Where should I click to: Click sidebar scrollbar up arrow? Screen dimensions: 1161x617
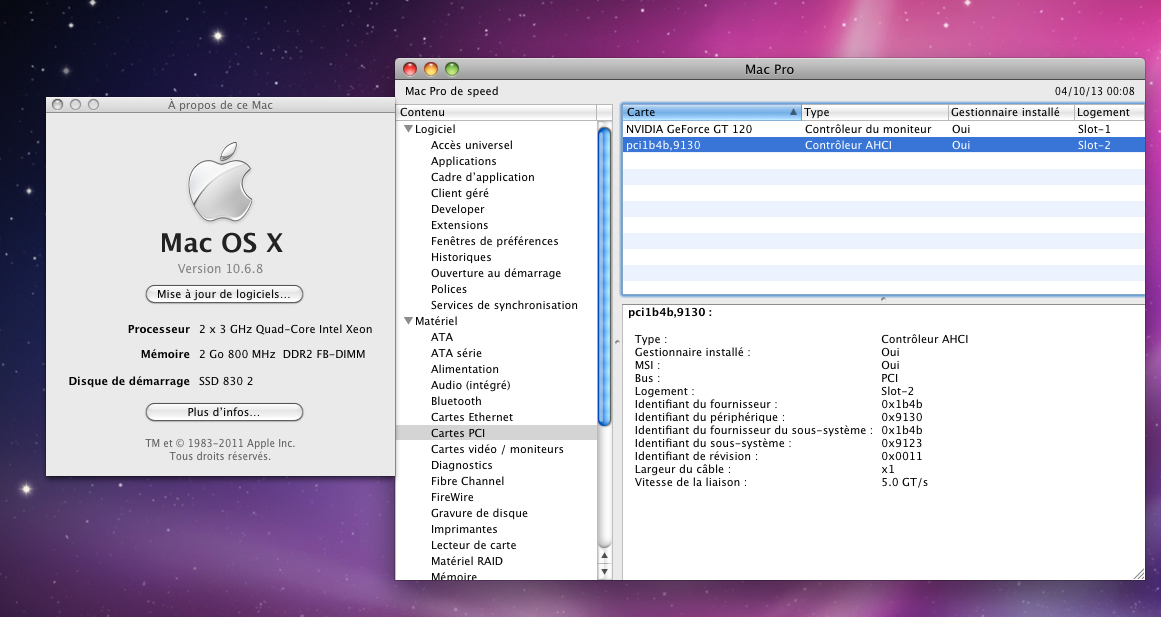(x=604, y=556)
